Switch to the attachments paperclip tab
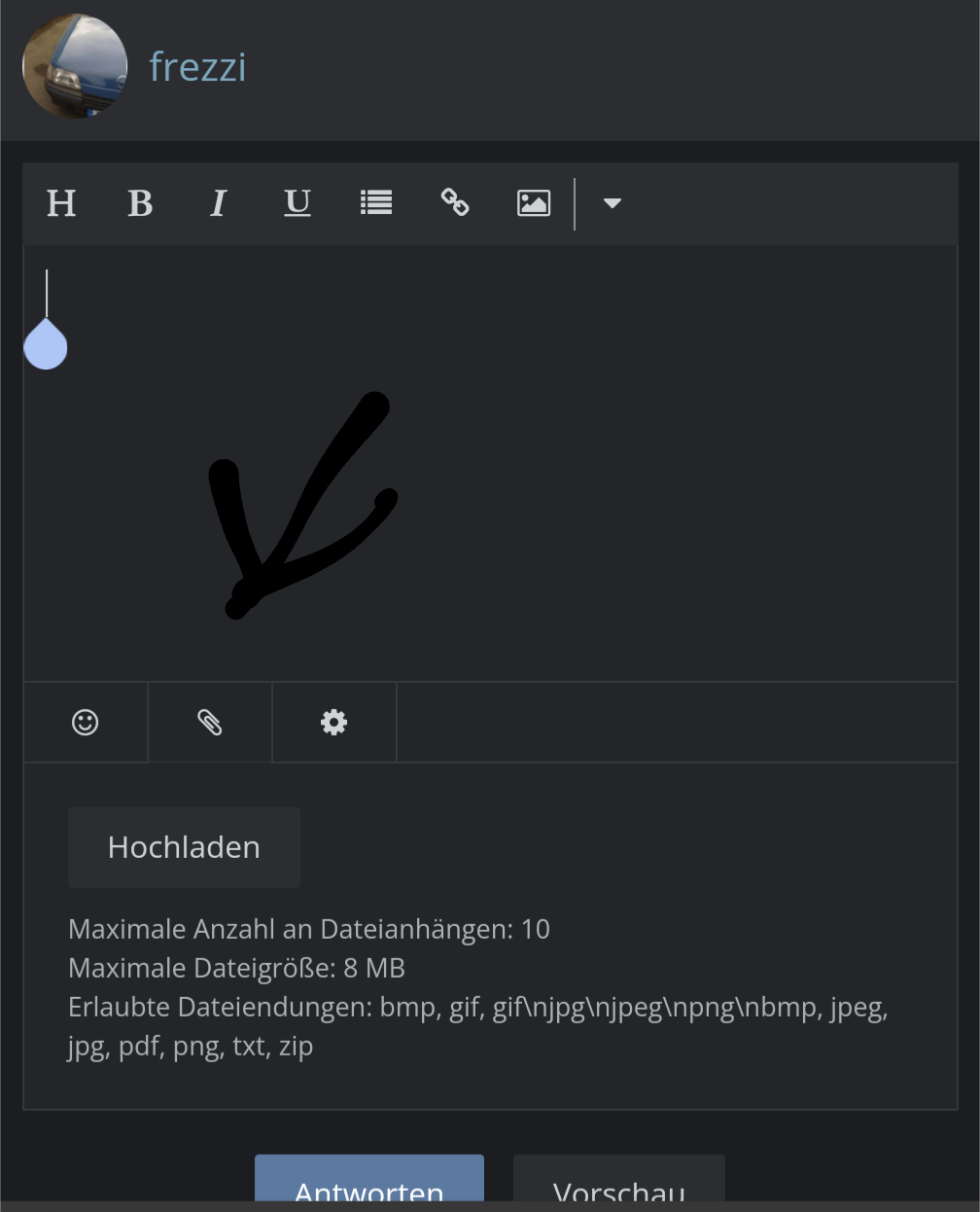 pos(210,723)
